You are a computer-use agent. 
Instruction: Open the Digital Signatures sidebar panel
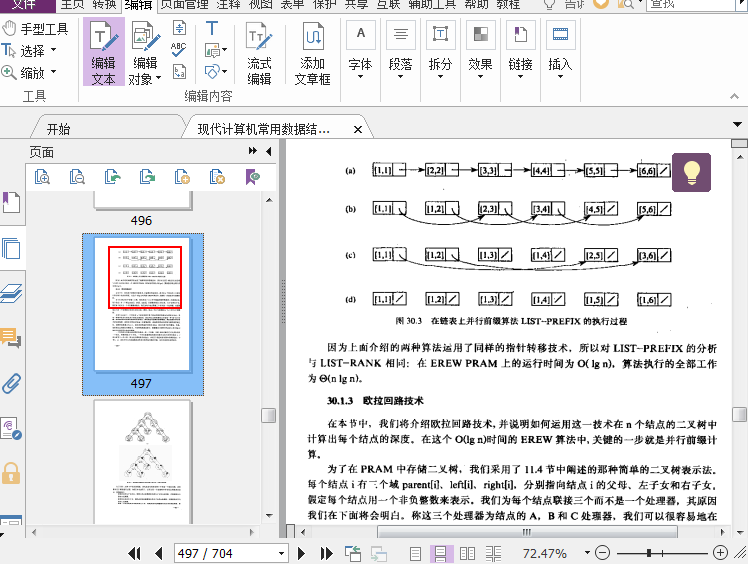click(11, 428)
